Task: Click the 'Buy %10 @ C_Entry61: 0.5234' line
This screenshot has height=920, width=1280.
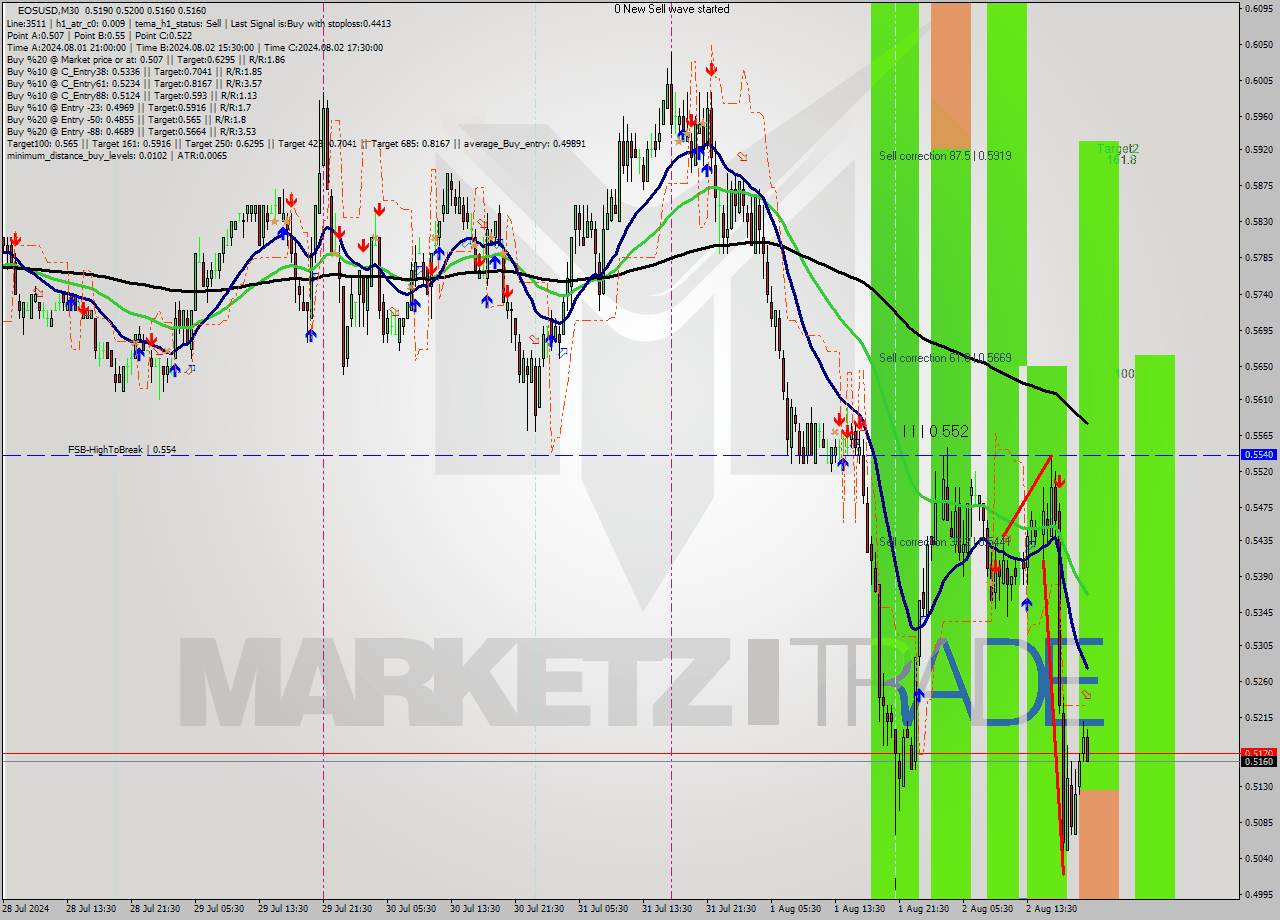Action: (x=134, y=83)
